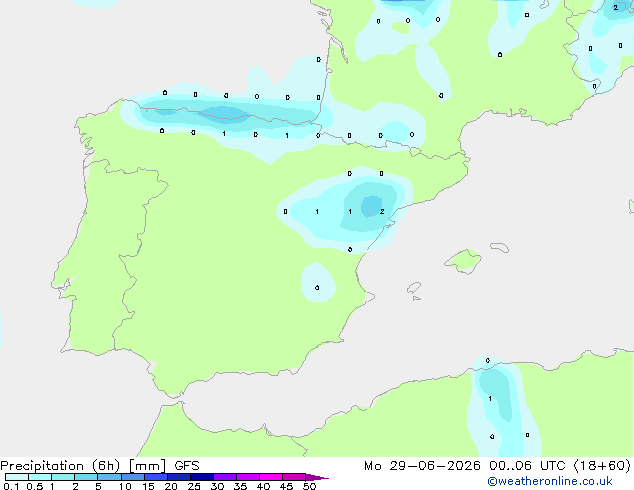Click the date 'Mo 29-06-2026'
The width and height of the screenshot is (634, 490).
pos(422,466)
